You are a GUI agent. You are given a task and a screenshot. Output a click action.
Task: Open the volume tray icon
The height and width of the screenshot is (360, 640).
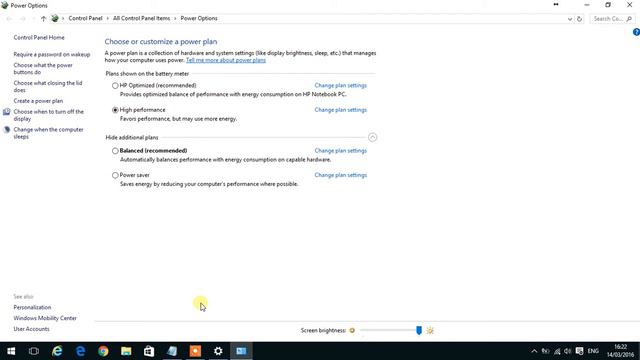pos(568,351)
